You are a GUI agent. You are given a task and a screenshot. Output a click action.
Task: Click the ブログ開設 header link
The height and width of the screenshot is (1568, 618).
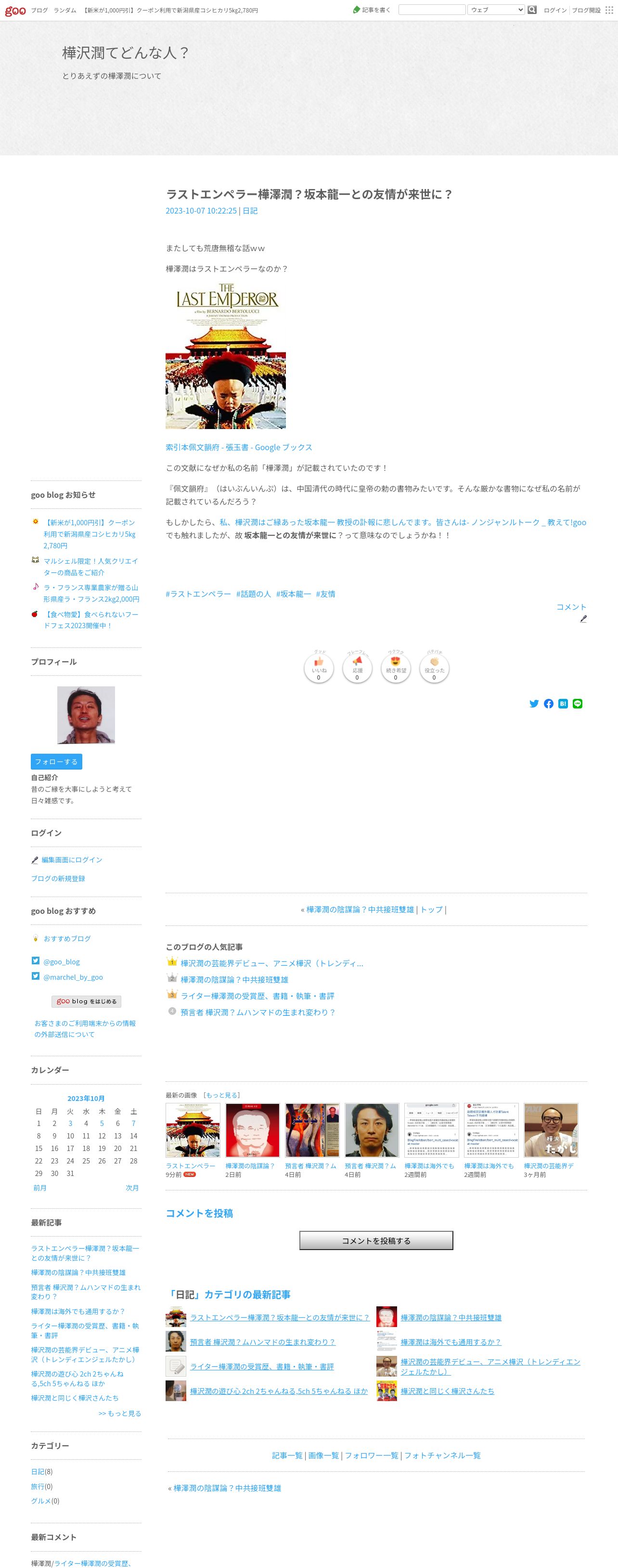pyautogui.click(x=586, y=11)
